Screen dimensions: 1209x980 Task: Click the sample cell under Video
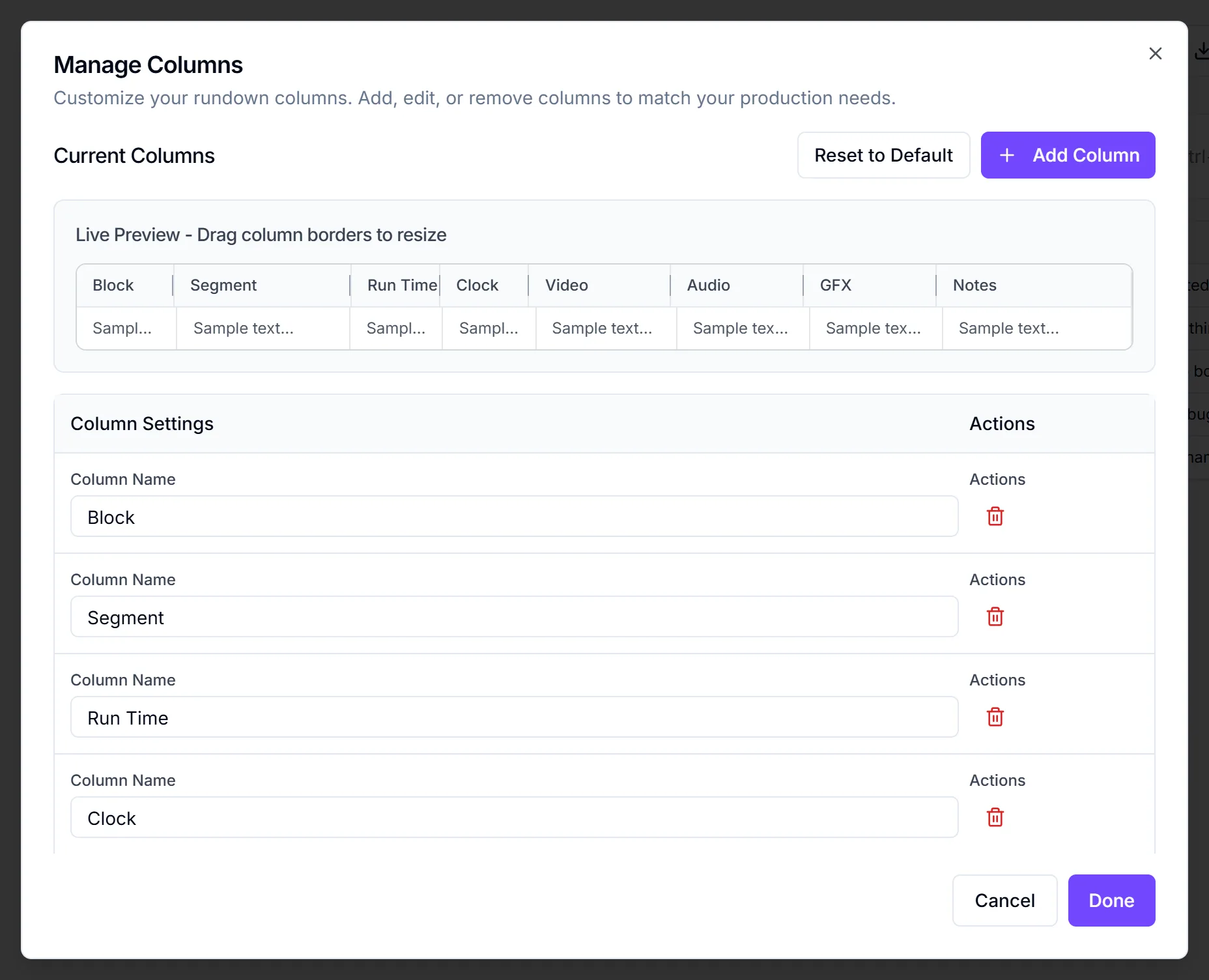[606, 328]
